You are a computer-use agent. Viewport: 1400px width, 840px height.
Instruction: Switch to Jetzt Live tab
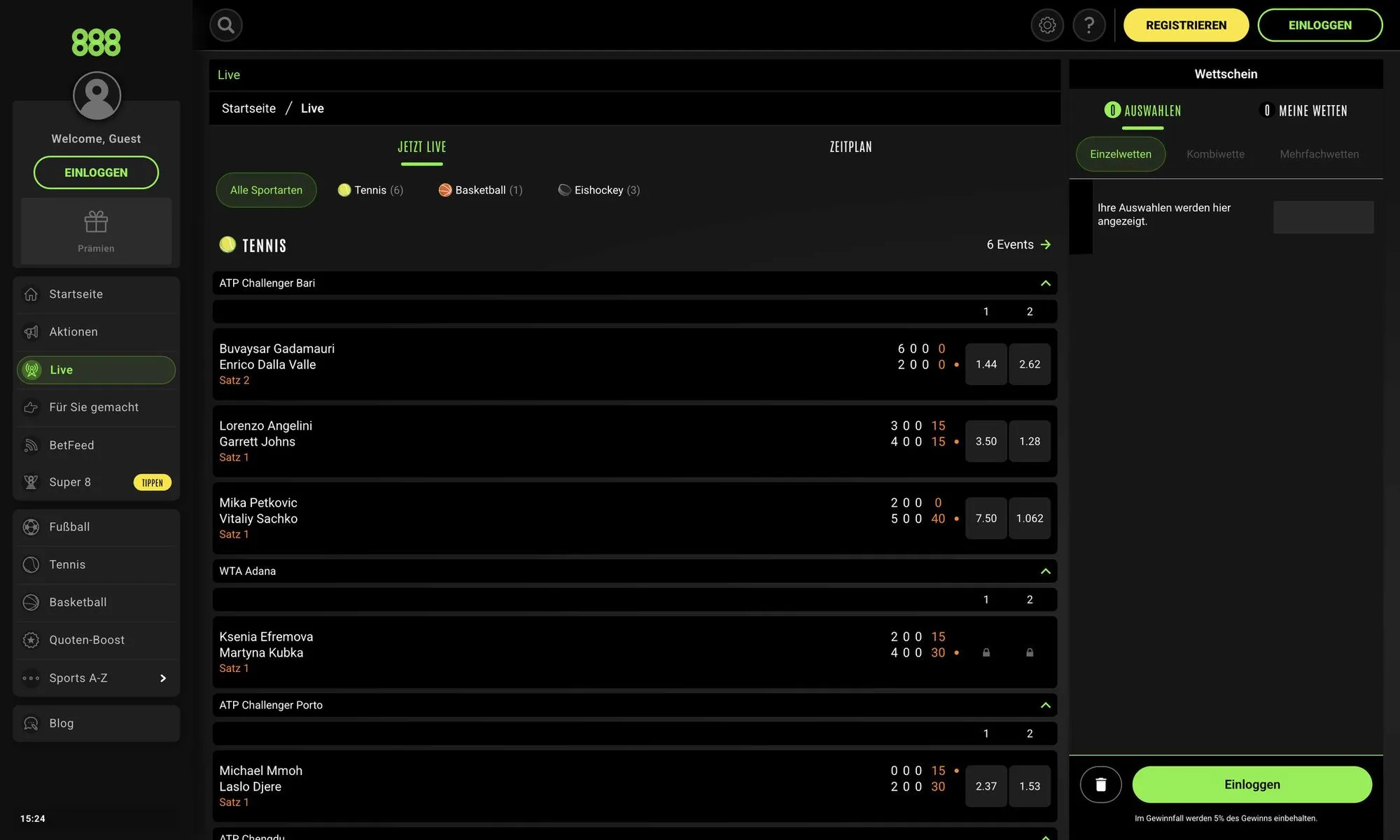422,148
